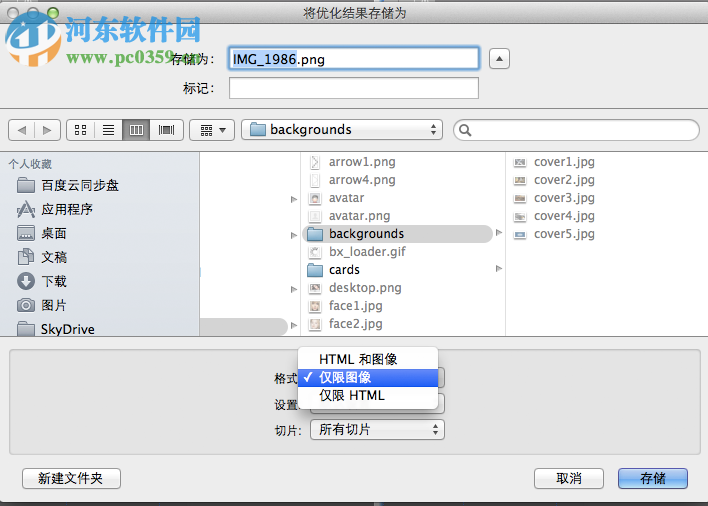Screen dimensions: 708x506
Task: Click the 图片 camera icon
Action: tap(26, 305)
